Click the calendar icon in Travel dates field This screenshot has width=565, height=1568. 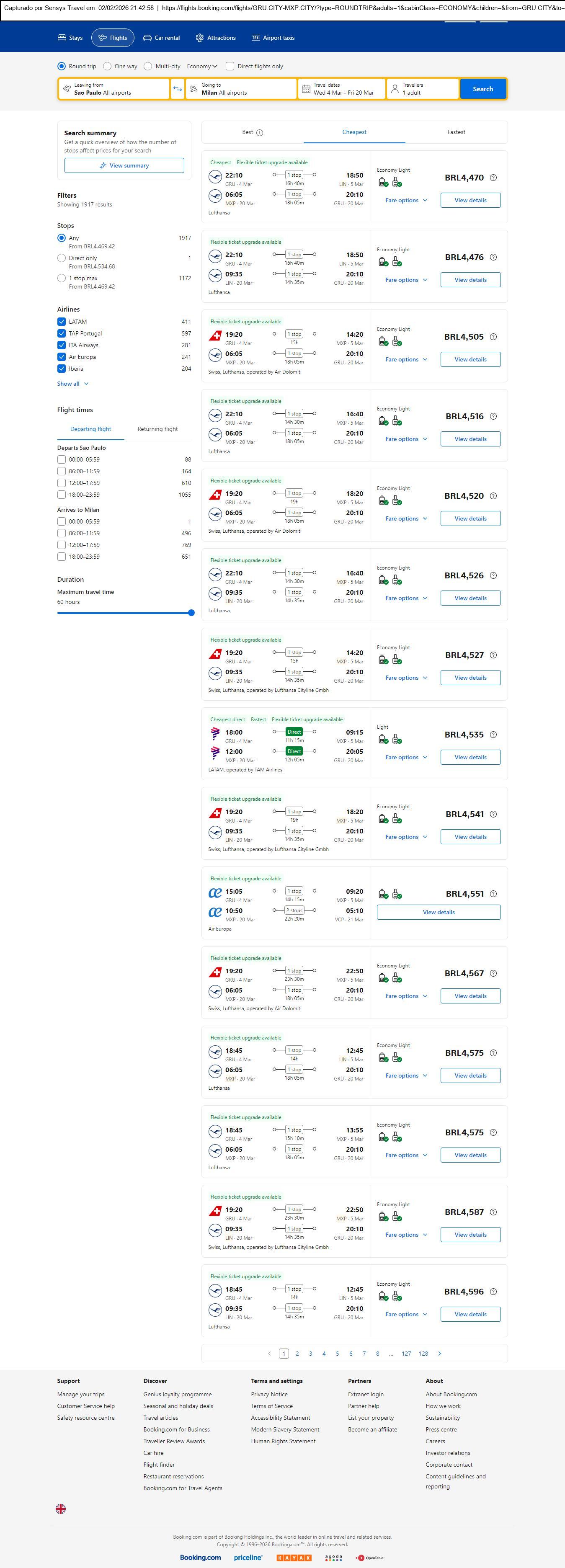pyautogui.click(x=306, y=89)
